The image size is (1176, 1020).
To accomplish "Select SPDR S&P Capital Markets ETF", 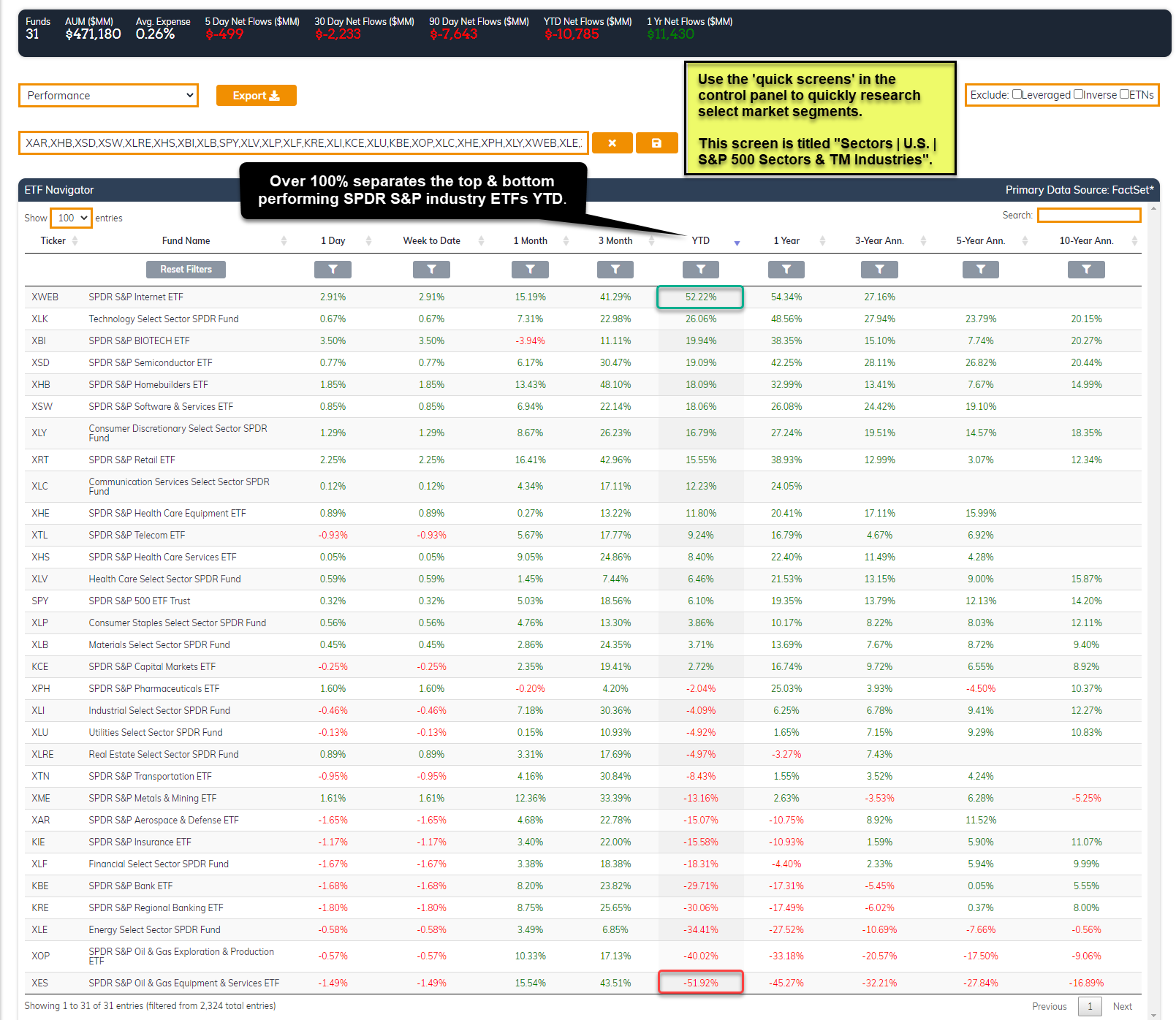I will [152, 667].
